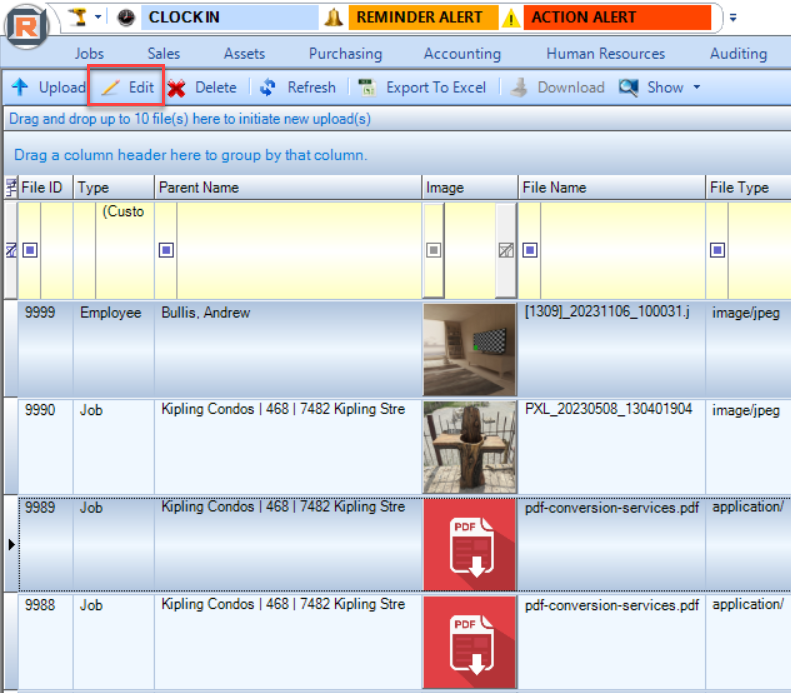Viewport: 791px width, 693px height.
Task: Open dropdown arrow beside crane icon
Action: coord(98,17)
